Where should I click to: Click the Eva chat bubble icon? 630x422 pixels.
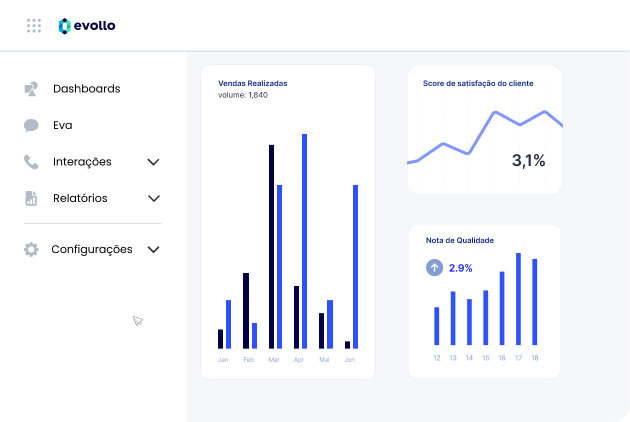(x=31, y=126)
